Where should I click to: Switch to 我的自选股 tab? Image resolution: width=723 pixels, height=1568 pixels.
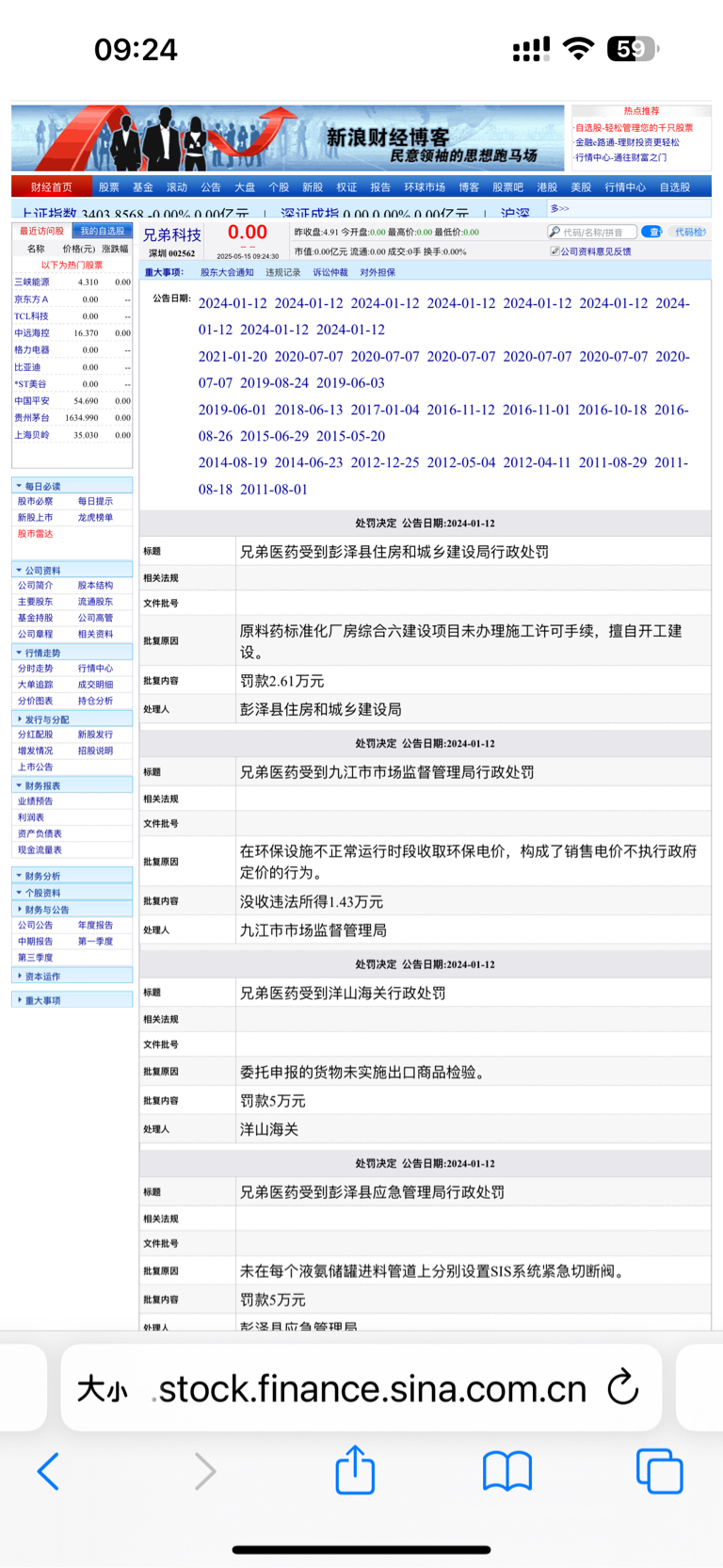tap(102, 231)
